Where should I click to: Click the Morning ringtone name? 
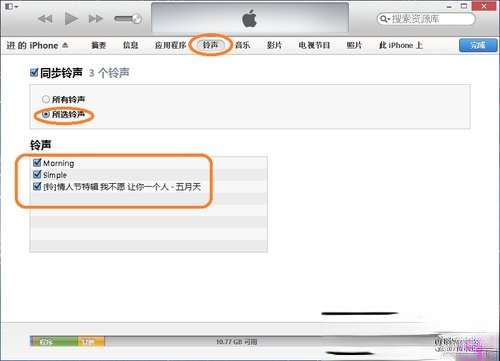(x=59, y=163)
